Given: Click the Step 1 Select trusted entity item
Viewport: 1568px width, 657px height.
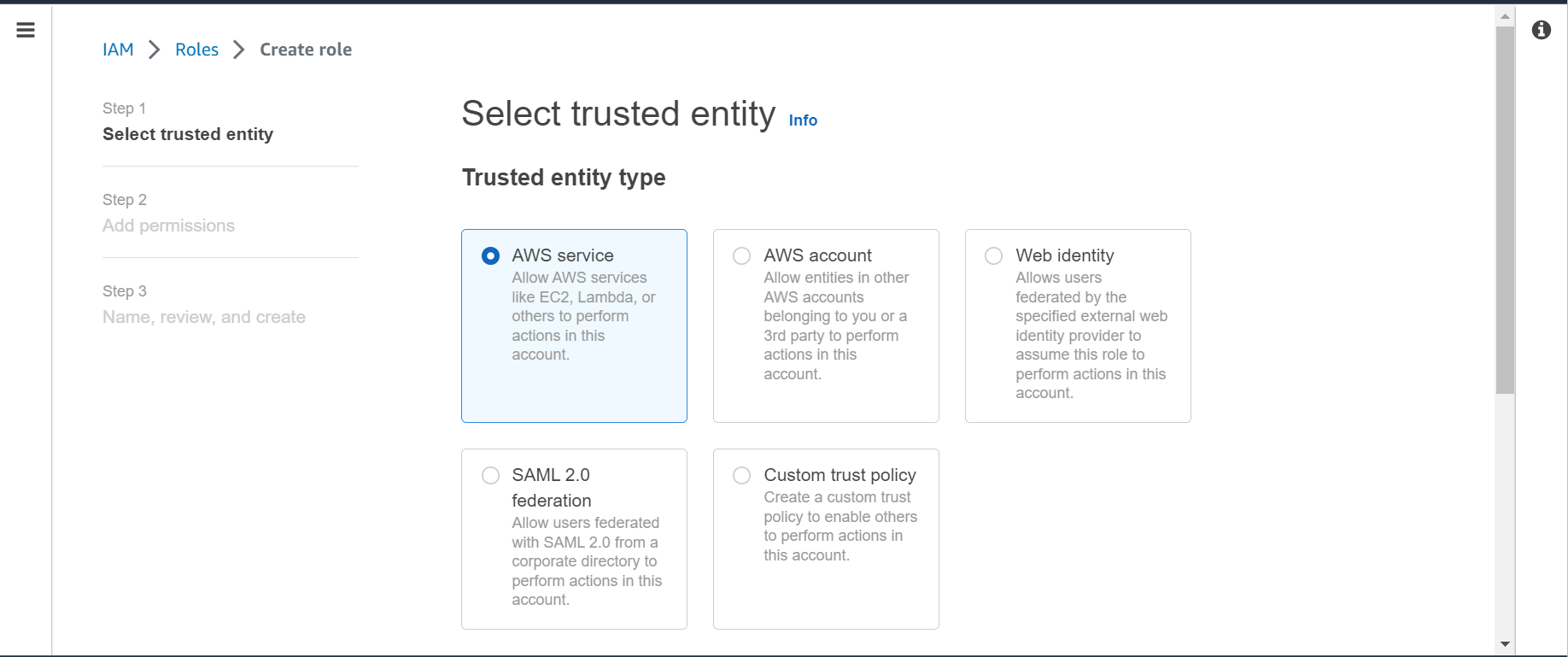Looking at the screenshot, I should coord(188,134).
